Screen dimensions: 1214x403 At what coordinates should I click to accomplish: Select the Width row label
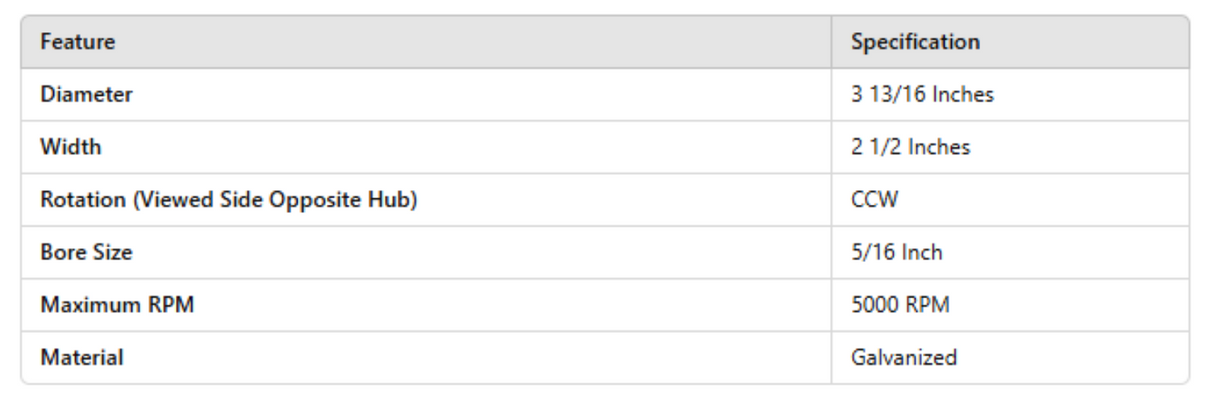[70, 147]
